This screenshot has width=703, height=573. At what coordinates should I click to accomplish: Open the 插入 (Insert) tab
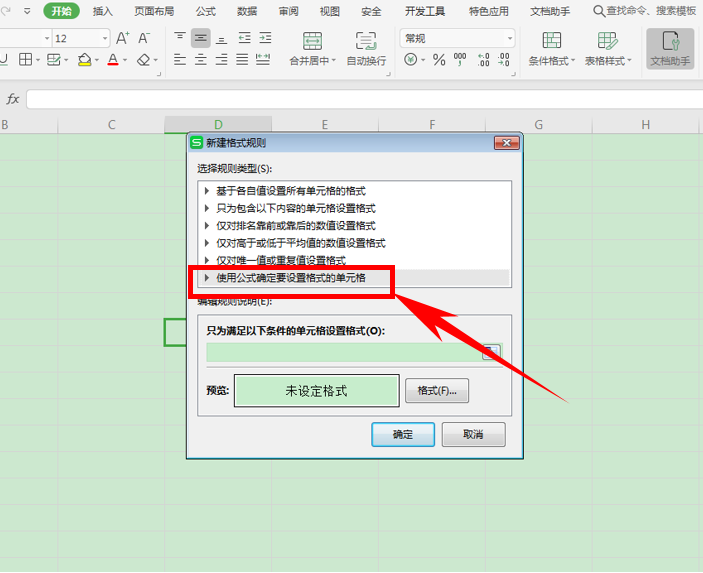[103, 11]
